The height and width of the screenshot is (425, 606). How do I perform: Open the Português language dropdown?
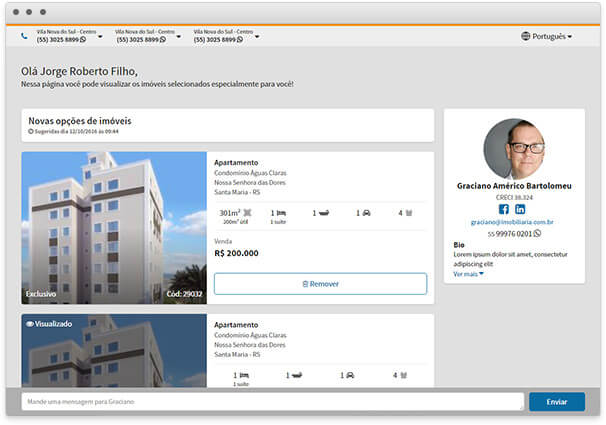tap(546, 36)
